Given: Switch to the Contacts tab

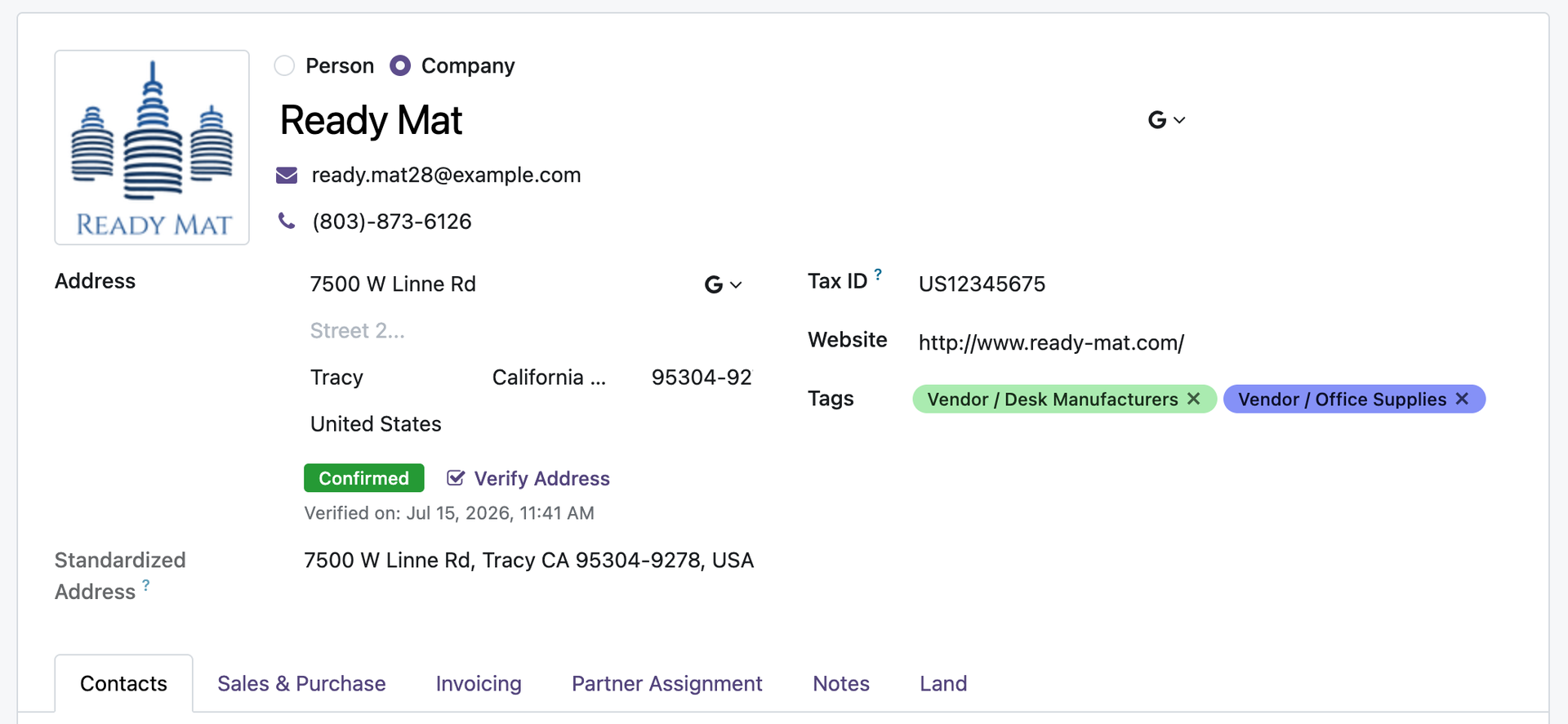Looking at the screenshot, I should (124, 683).
